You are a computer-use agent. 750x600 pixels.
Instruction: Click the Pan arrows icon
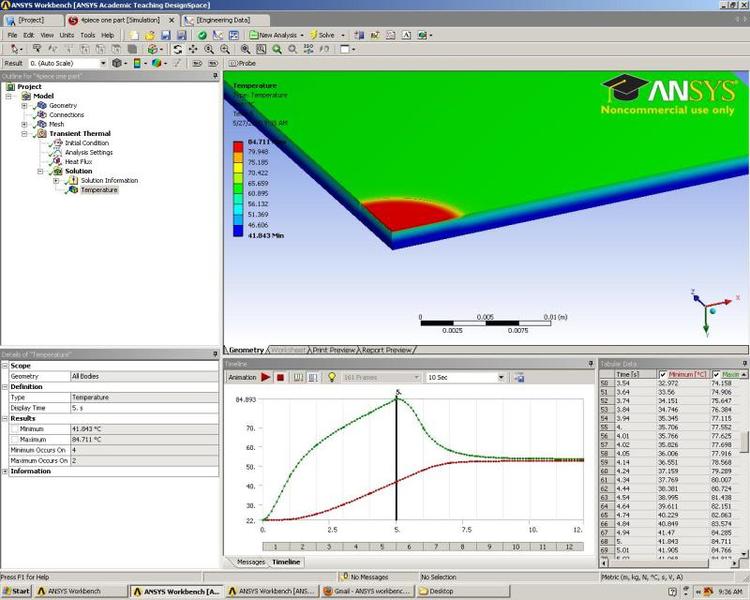pyautogui.click(x=193, y=49)
